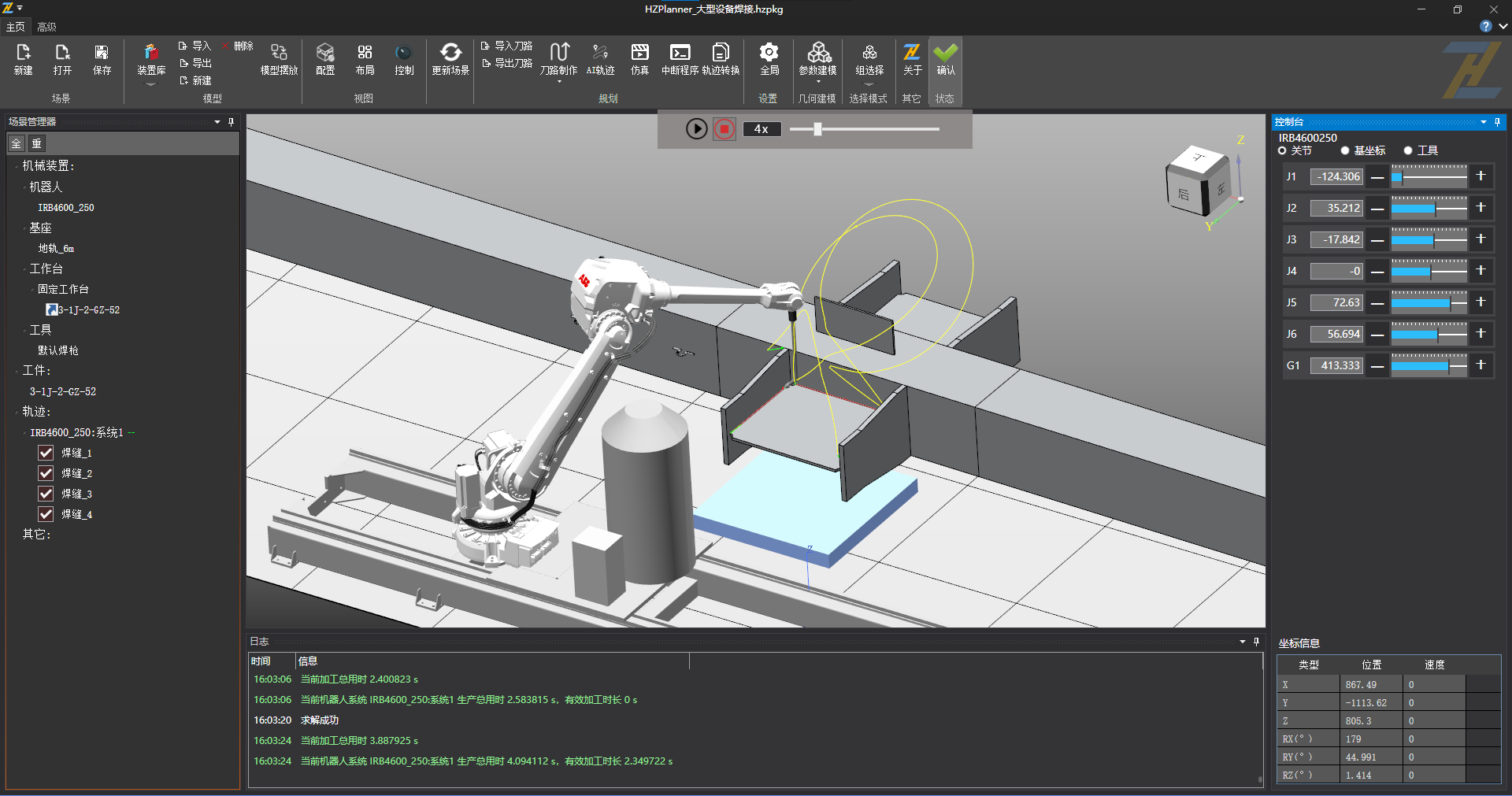Image resolution: width=1512 pixels, height=796 pixels.
Task: Uncheck the 焊缝_1 trajectory checkbox
Action: click(x=46, y=453)
